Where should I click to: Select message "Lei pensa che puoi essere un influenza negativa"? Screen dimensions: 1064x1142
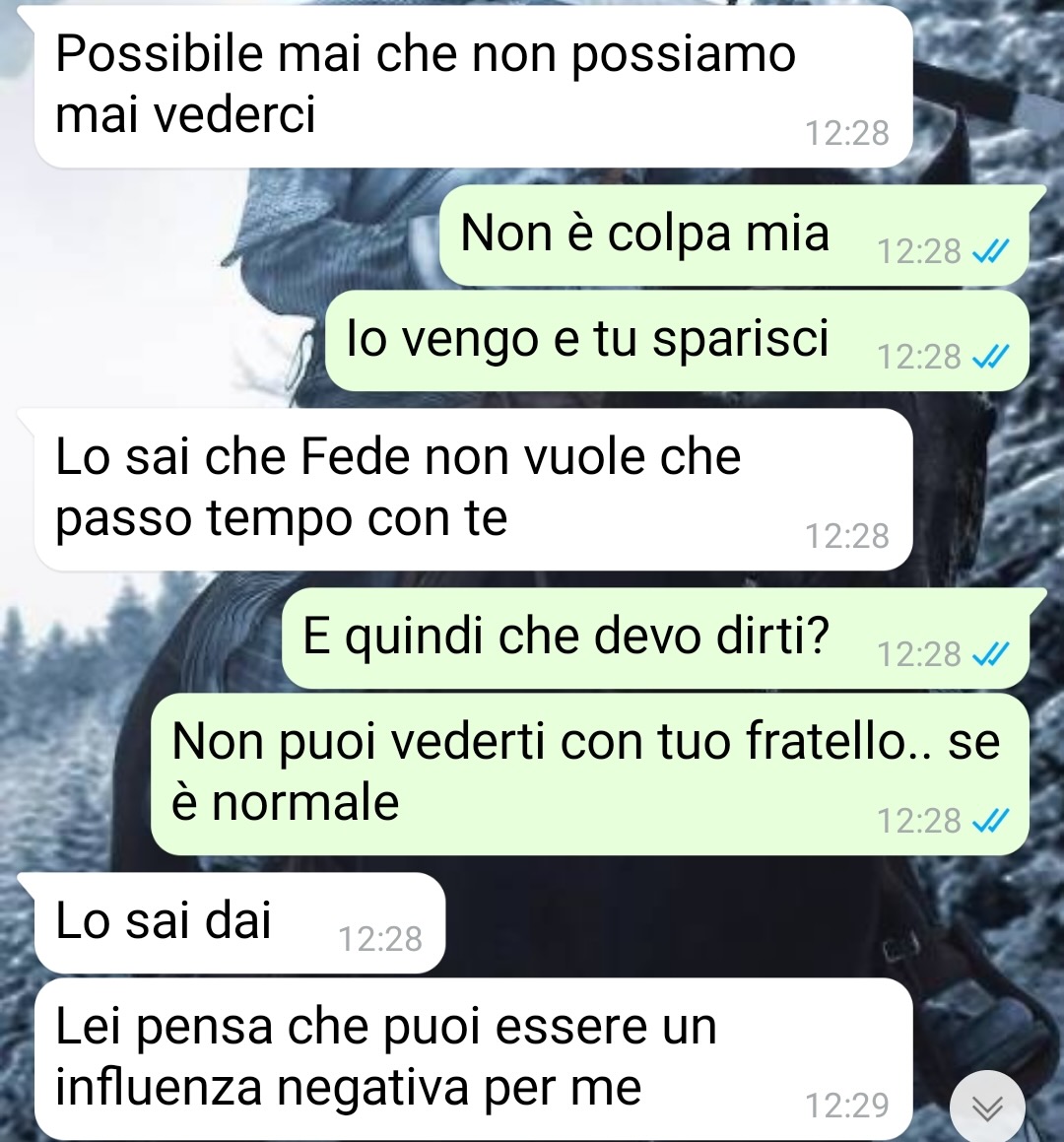point(473,1059)
